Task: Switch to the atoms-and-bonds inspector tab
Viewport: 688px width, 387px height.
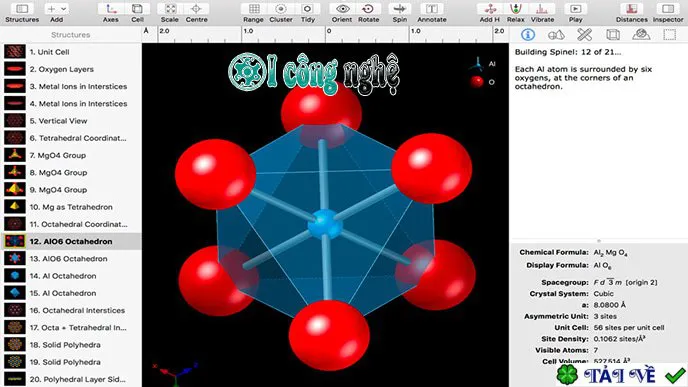Action: coord(556,35)
